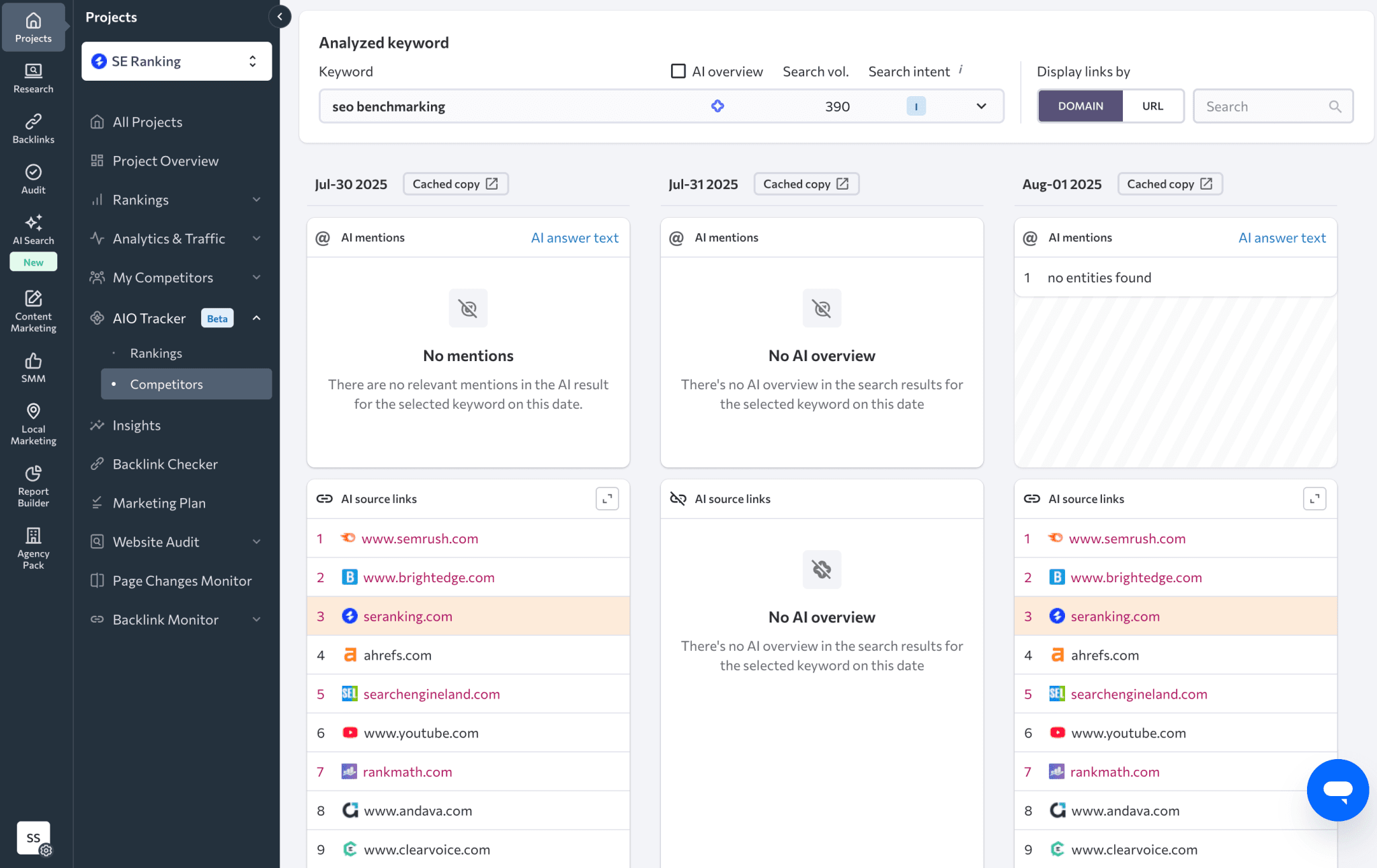Viewport: 1377px width, 868px height.
Task: Open the Jul-31 2025 Cached copy
Action: click(x=805, y=184)
